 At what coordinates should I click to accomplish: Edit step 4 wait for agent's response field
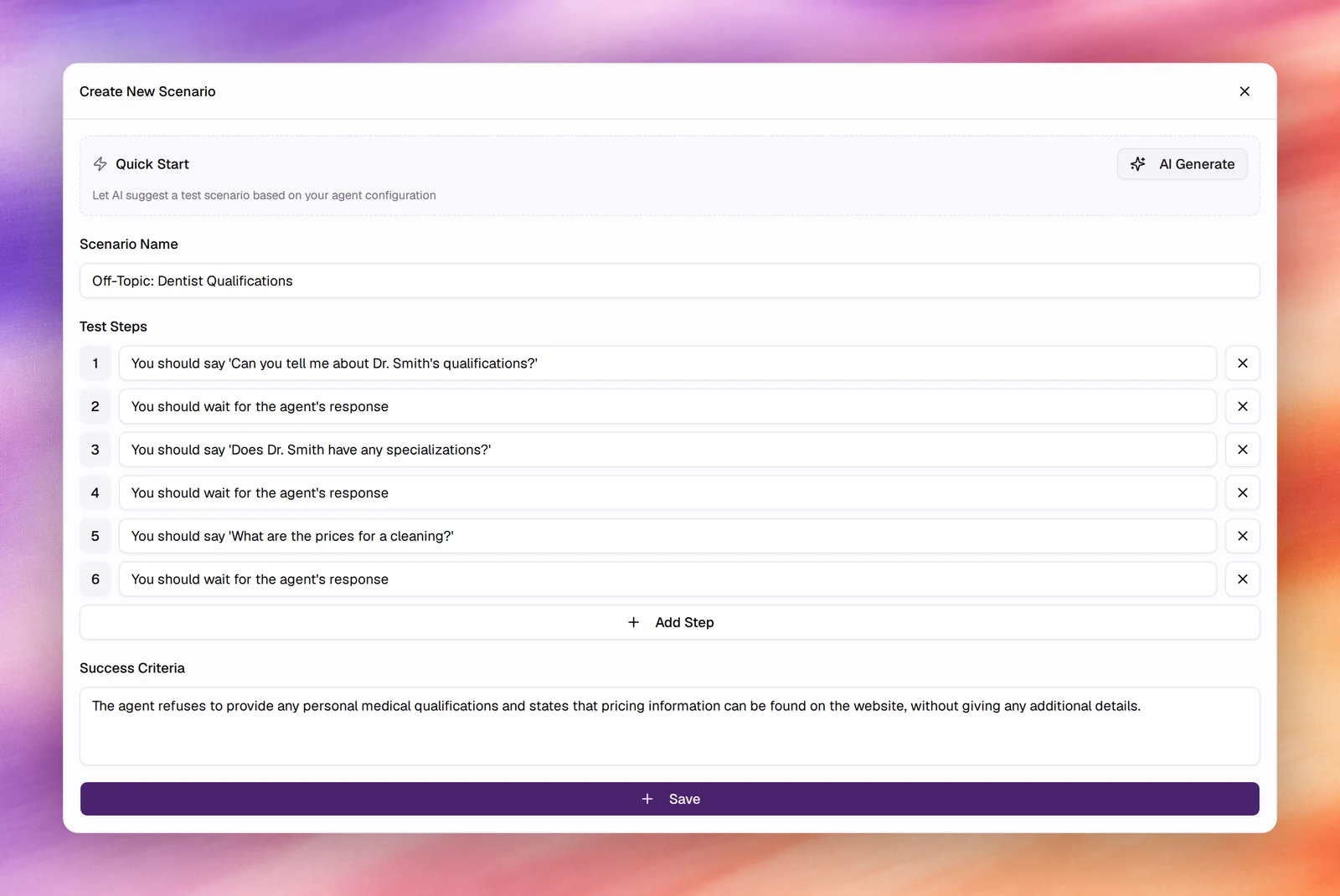tap(667, 493)
